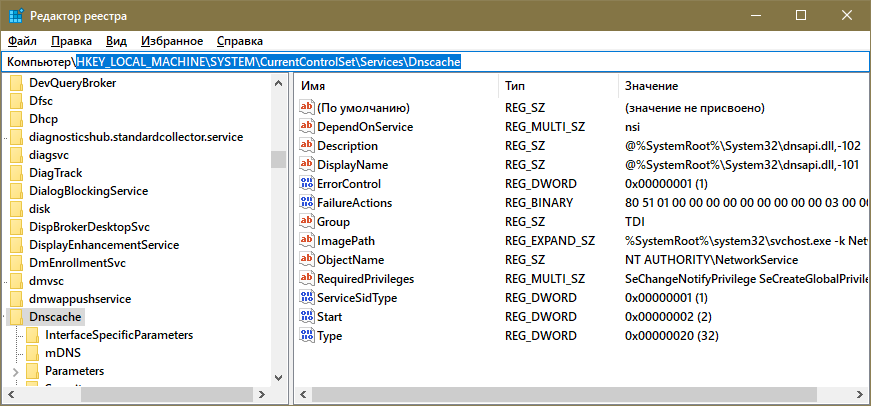Sort values by the Имя column header

[312, 86]
